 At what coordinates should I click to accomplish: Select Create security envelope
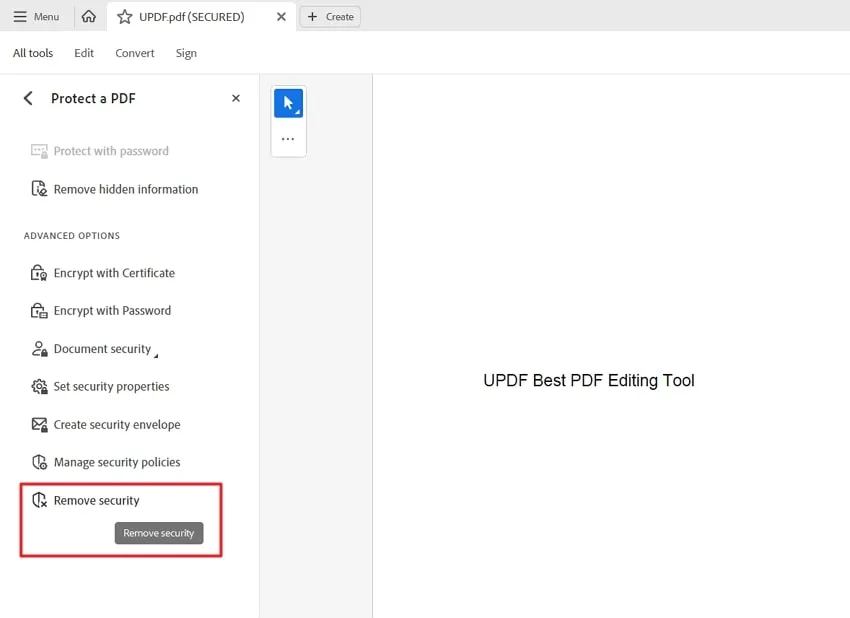(x=116, y=424)
